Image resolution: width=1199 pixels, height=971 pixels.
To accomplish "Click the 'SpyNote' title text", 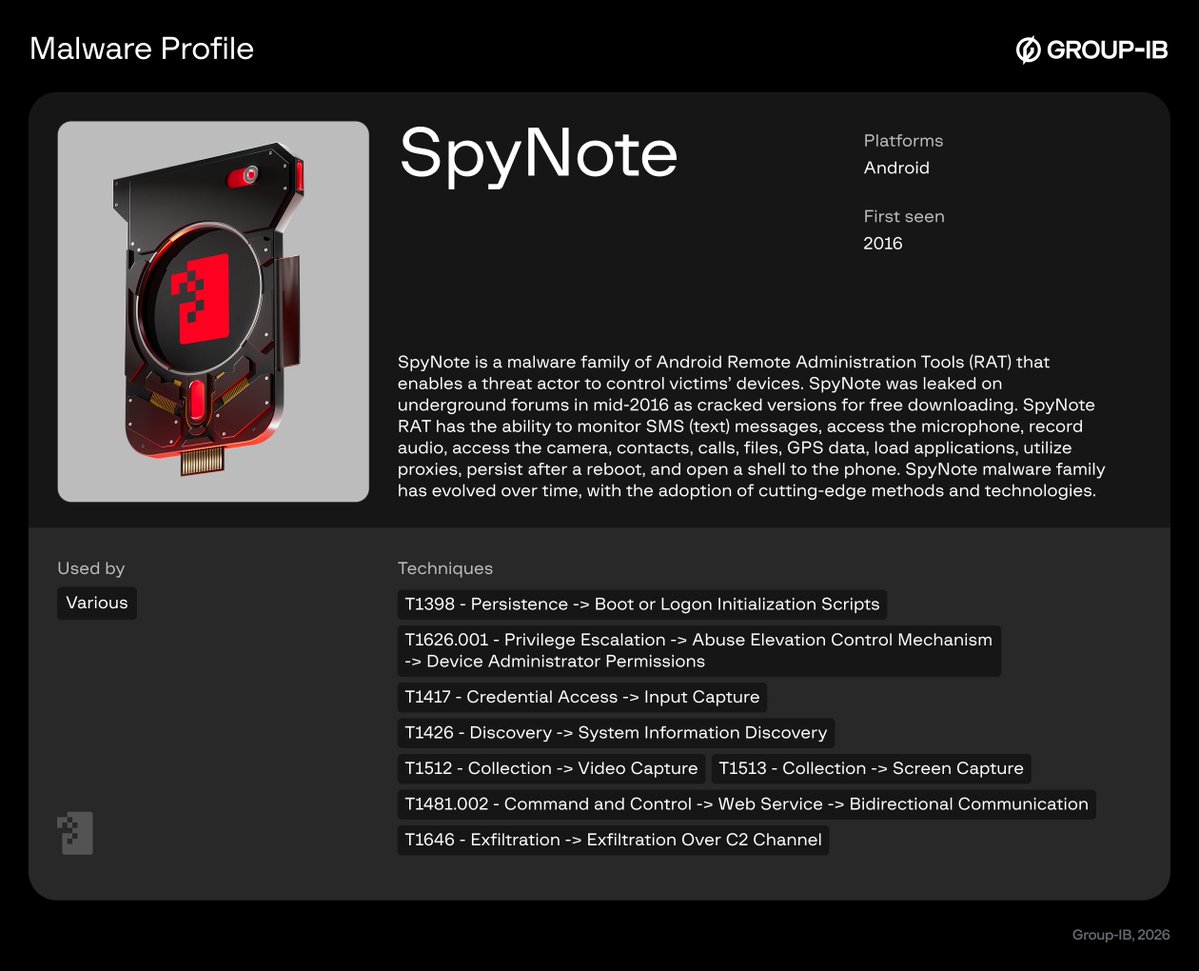I will pos(538,155).
